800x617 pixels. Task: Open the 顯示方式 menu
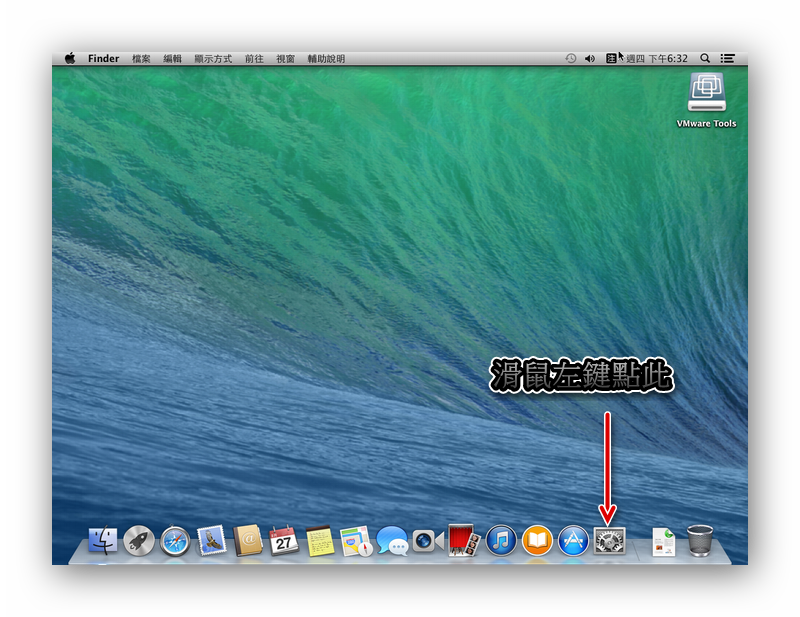point(213,59)
